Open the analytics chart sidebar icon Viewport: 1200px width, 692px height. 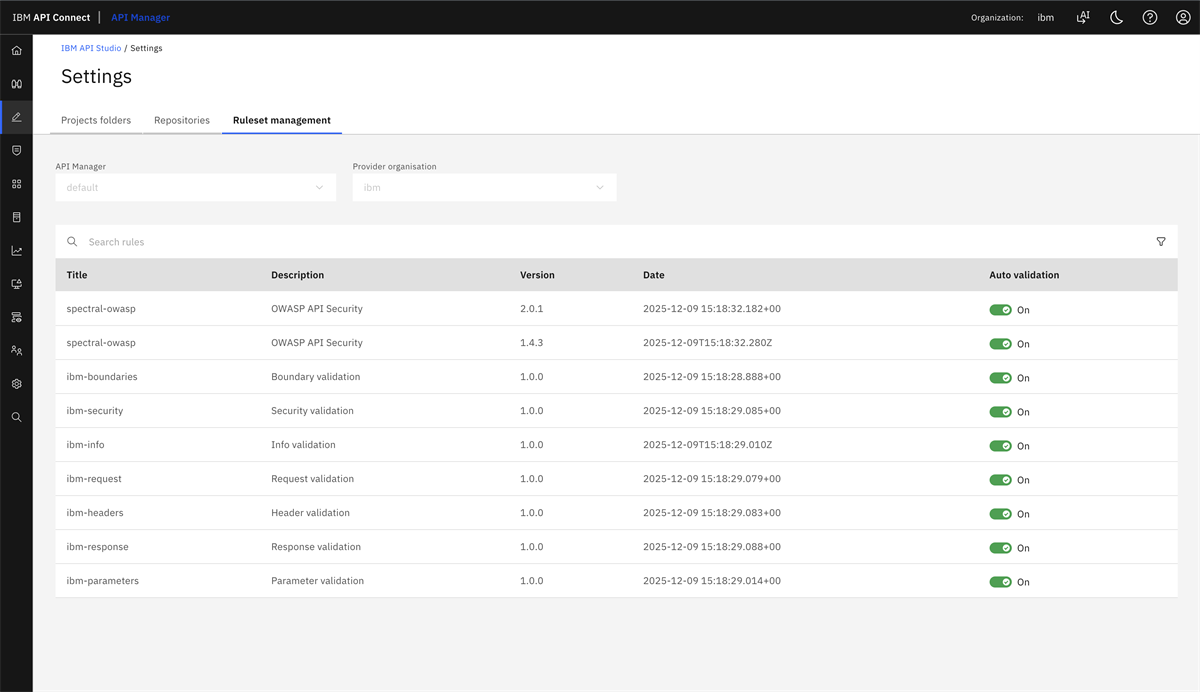click(16, 251)
